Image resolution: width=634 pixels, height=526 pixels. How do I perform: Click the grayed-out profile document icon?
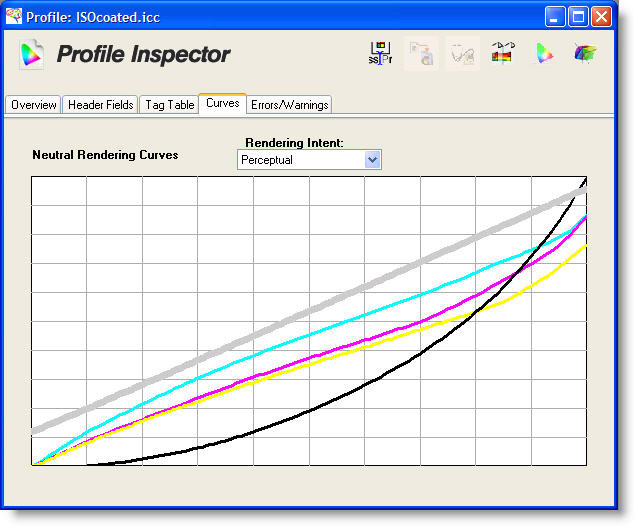(x=421, y=55)
